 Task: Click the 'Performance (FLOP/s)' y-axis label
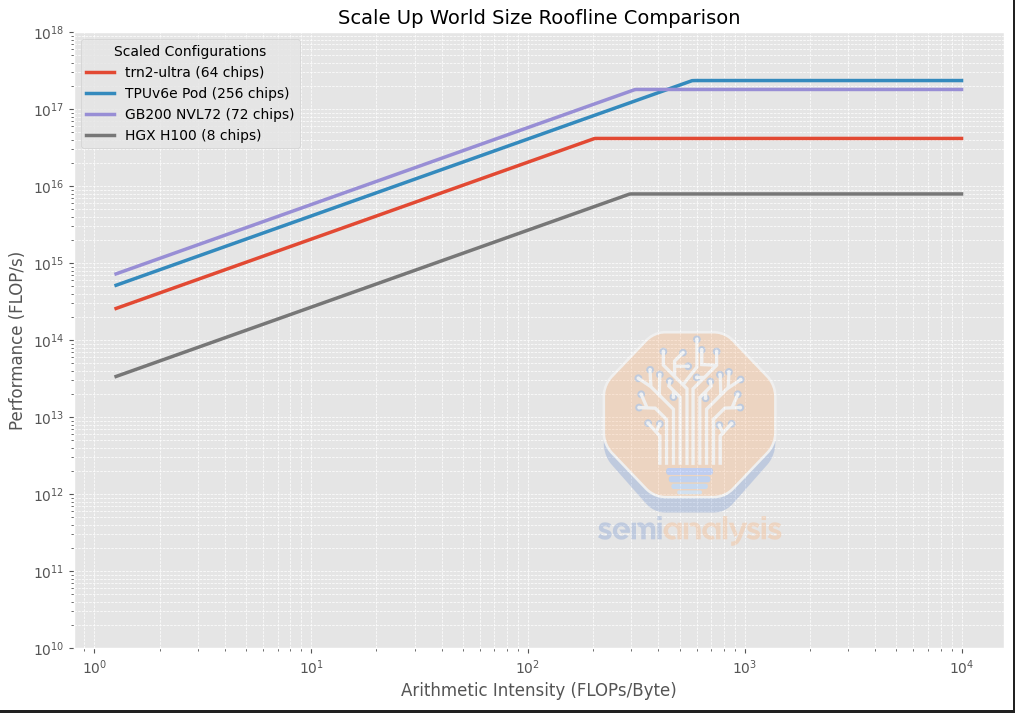click(x=16, y=341)
